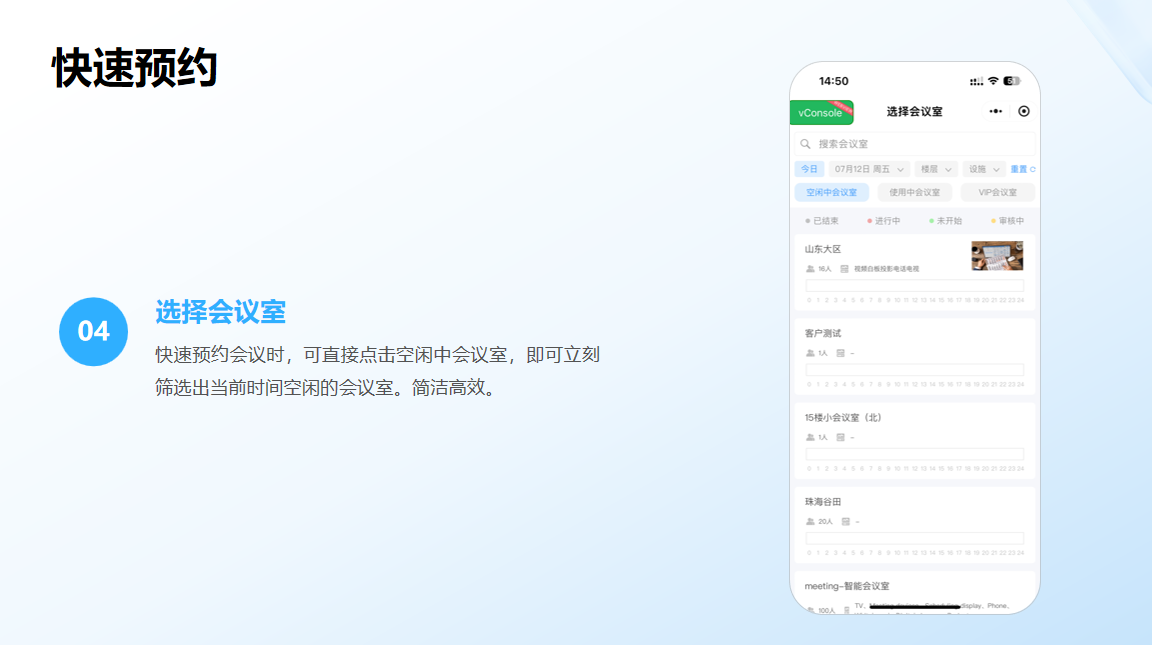The image size is (1152, 645).
Task: Click capacity people icon in 珠海谷田 row
Action: 810,522
